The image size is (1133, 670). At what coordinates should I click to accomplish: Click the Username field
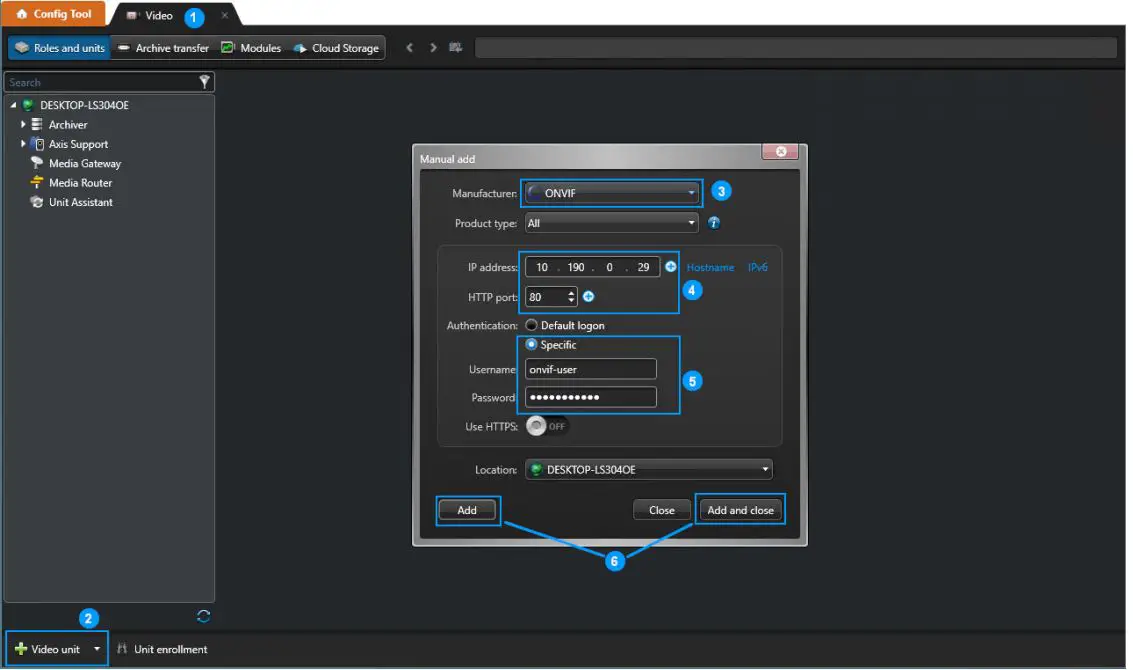590,369
